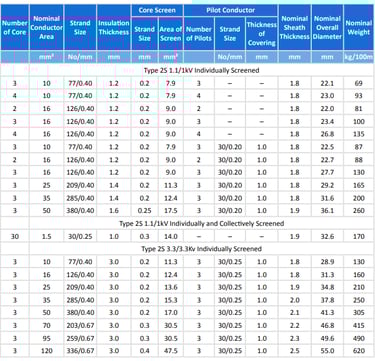Select the conductor area value 95
Image resolution: width=375 pixels, height=361 pixels.
46,338
